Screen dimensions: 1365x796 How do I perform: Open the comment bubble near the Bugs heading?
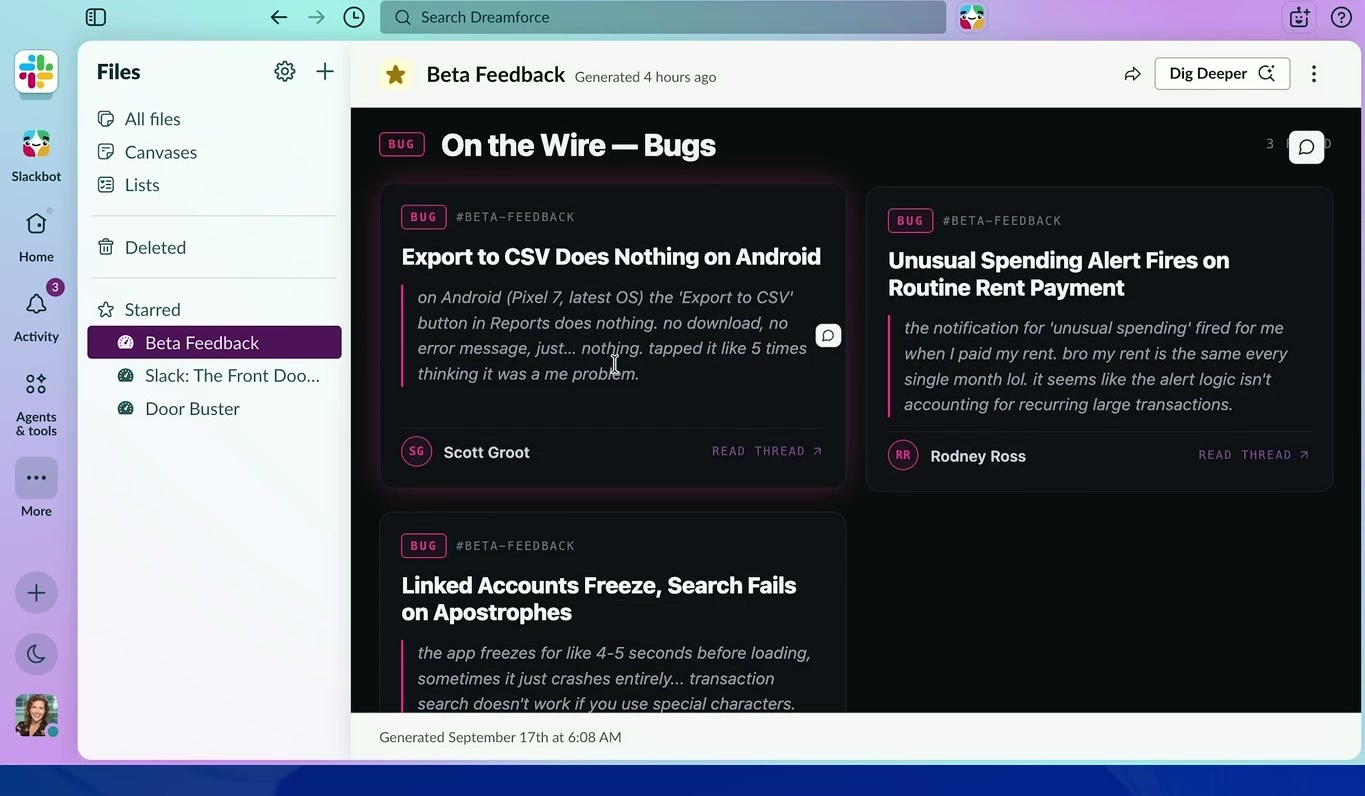1306,147
